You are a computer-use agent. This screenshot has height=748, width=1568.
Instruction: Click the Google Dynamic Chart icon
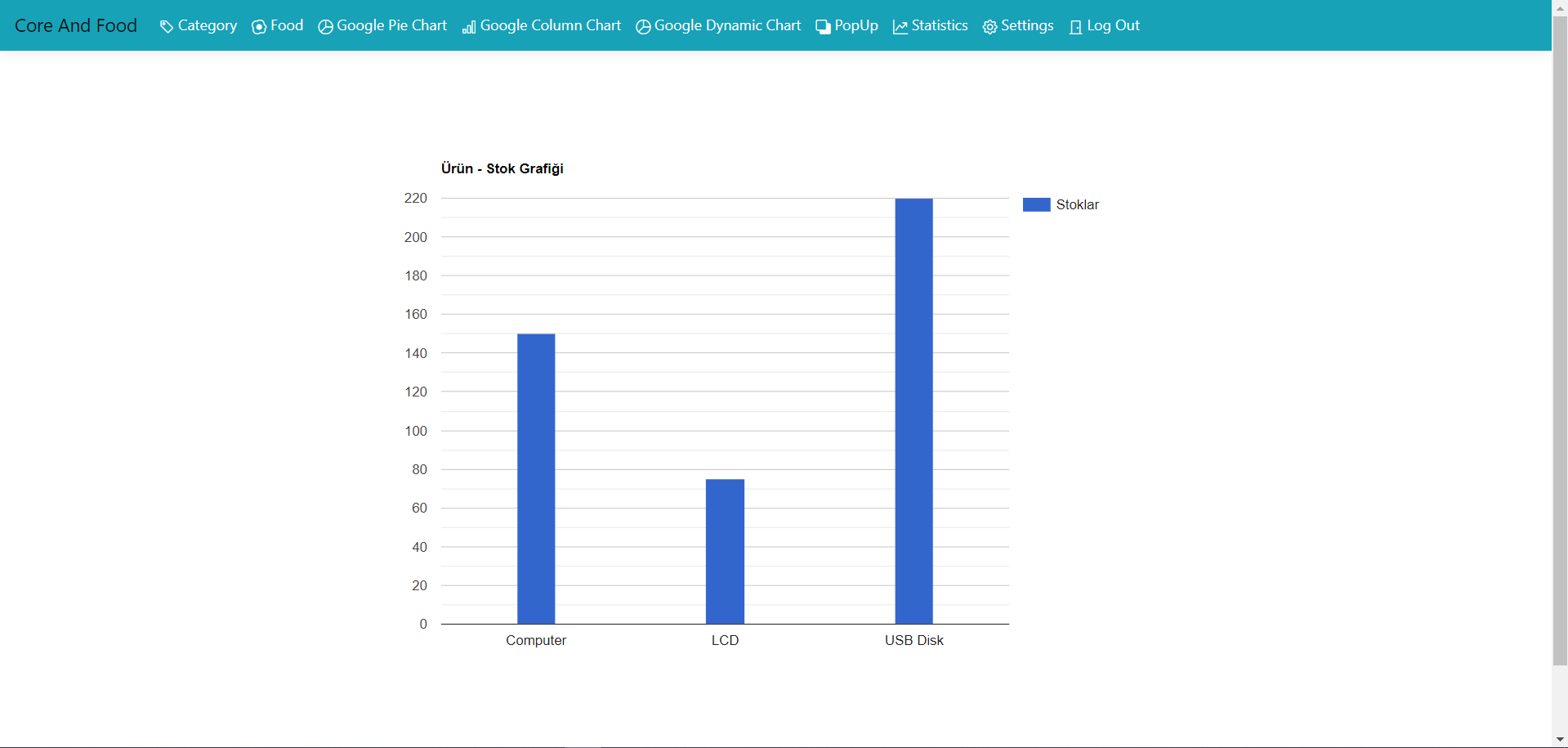click(x=643, y=25)
